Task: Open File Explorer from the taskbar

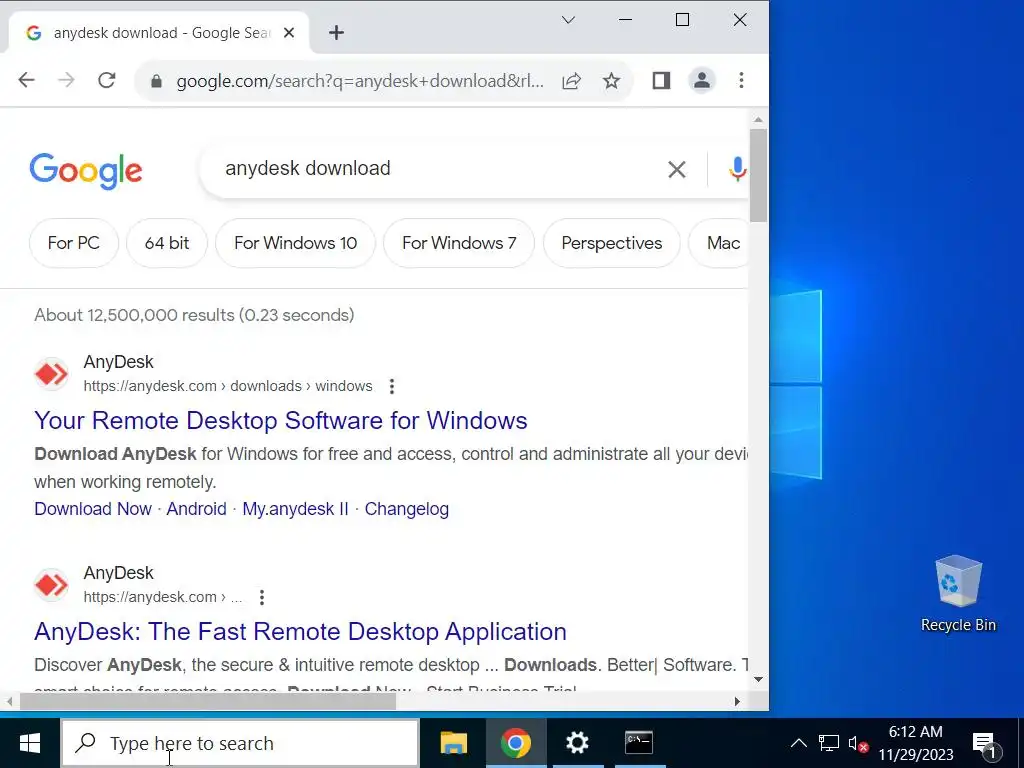Action: tap(454, 743)
